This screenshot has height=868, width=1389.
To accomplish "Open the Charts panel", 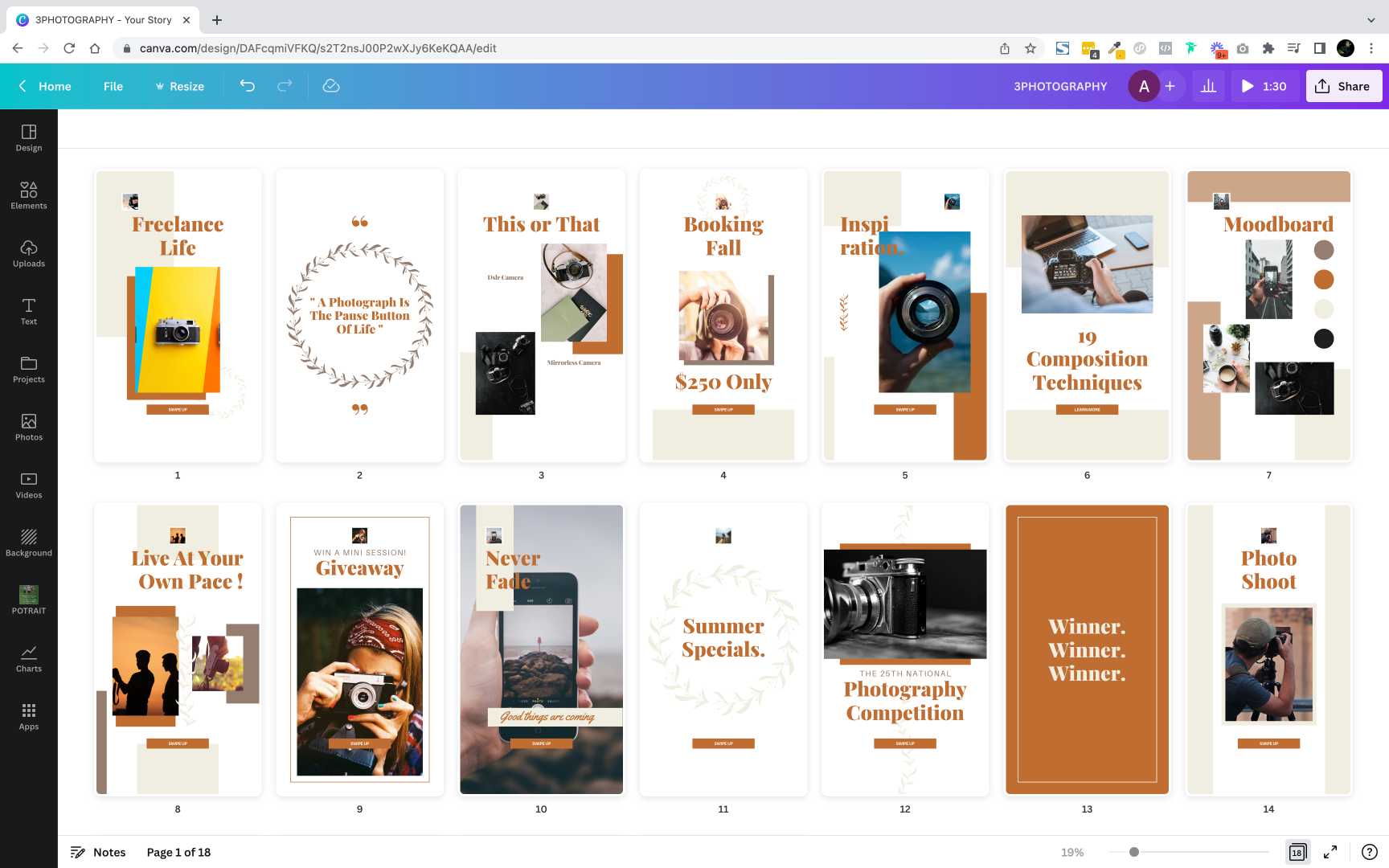I will 29,658.
